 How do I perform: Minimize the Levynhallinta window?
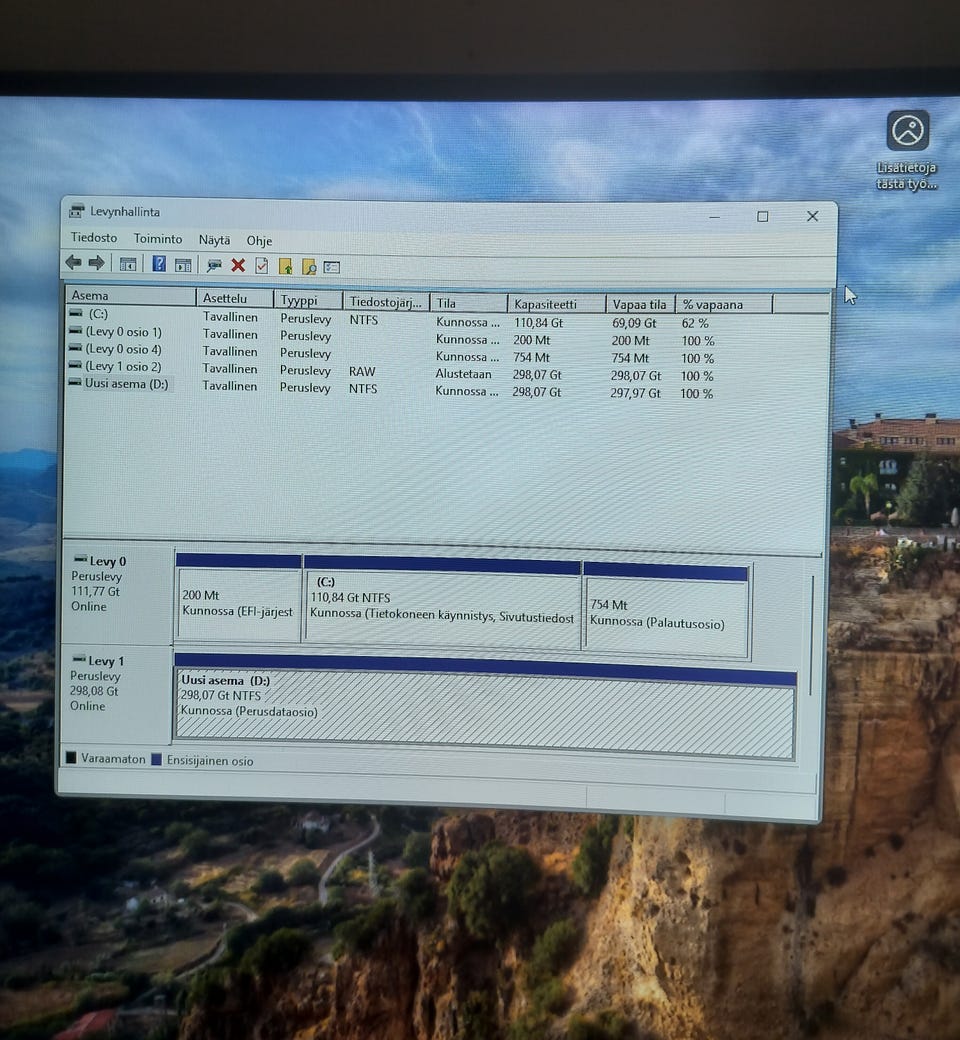(715, 216)
